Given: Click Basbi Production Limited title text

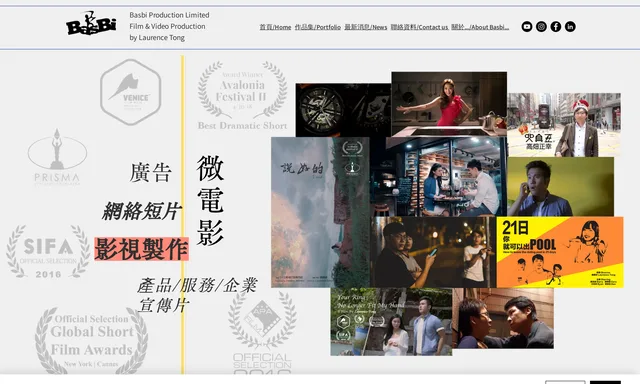Looking at the screenshot, I should tap(169, 15).
